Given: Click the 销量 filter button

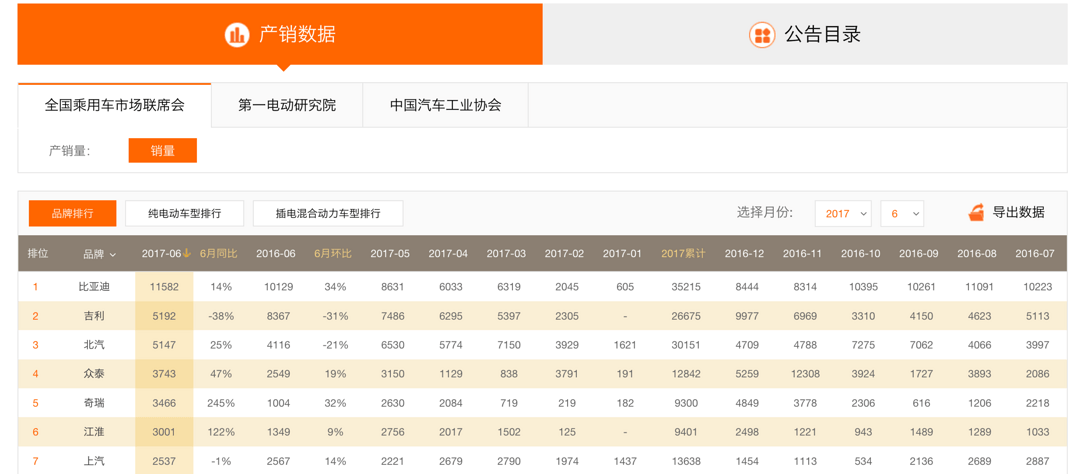Looking at the screenshot, I should coord(163,151).
